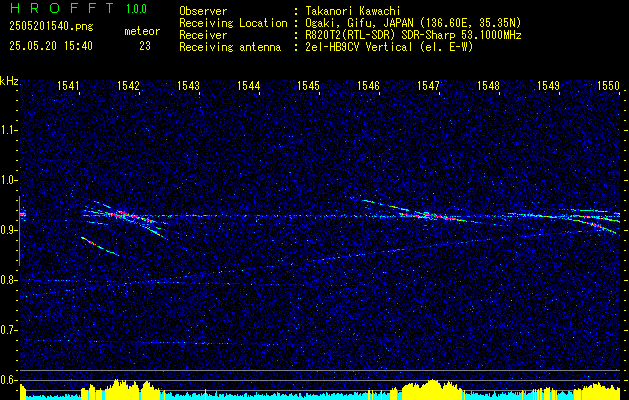Select the version number 1.0.0

coord(136,9)
